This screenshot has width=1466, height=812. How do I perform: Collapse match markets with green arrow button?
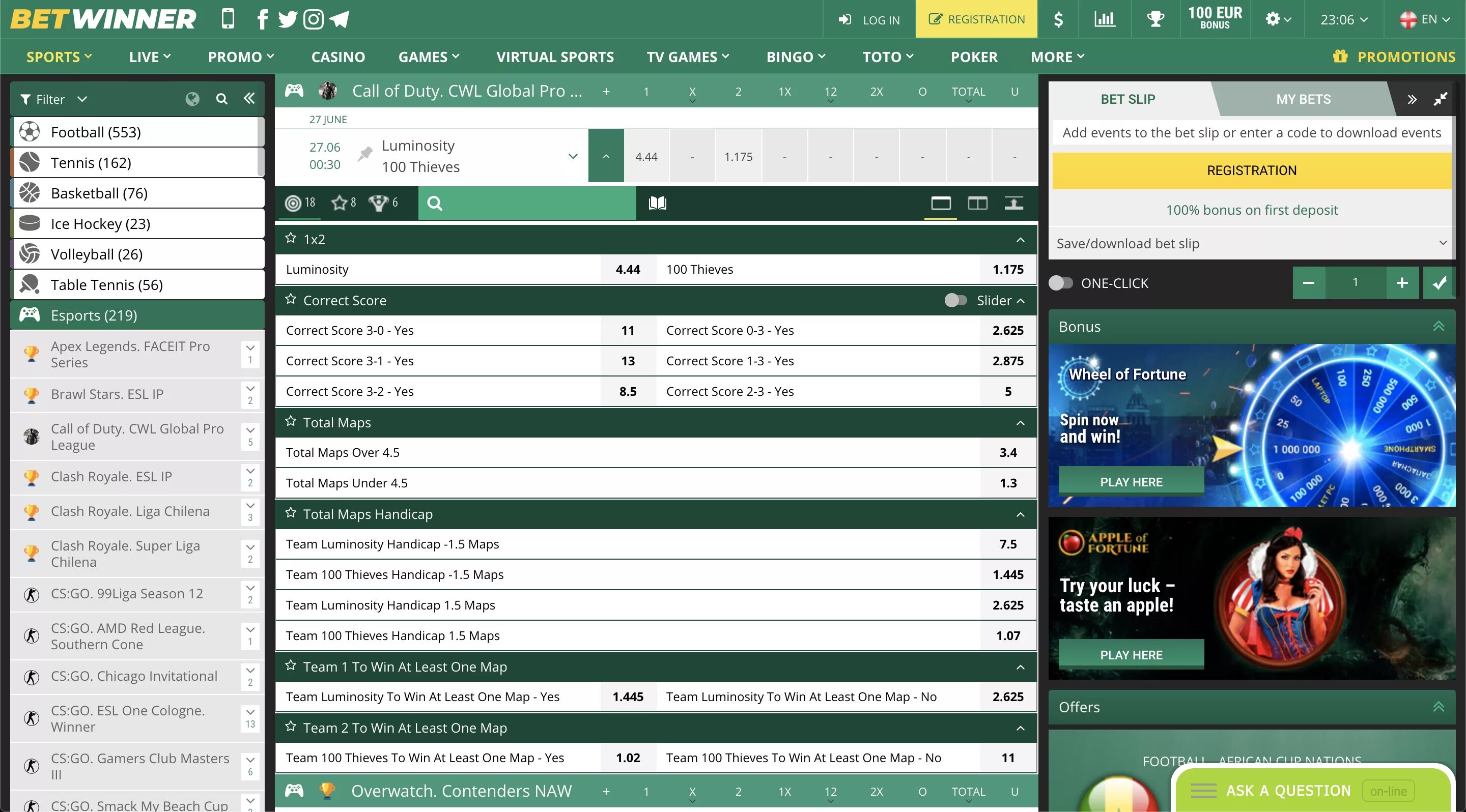pyautogui.click(x=606, y=156)
